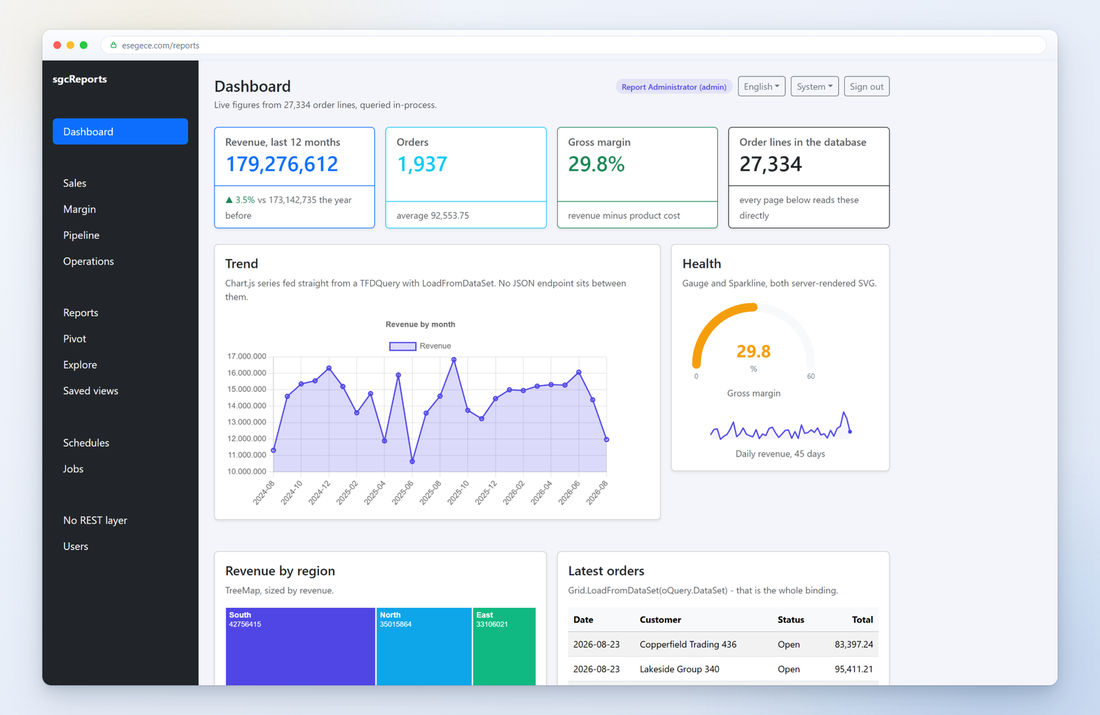Click the lock icon in address bar
The width and height of the screenshot is (1100, 715).
(x=113, y=45)
